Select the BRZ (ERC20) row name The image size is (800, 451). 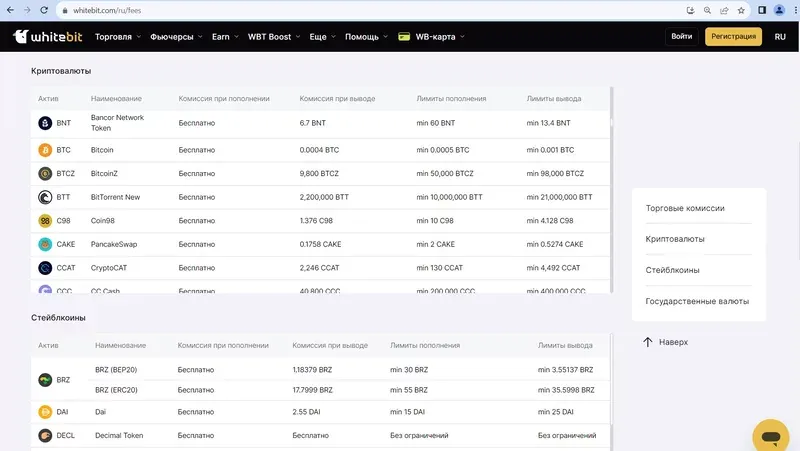[116, 390]
